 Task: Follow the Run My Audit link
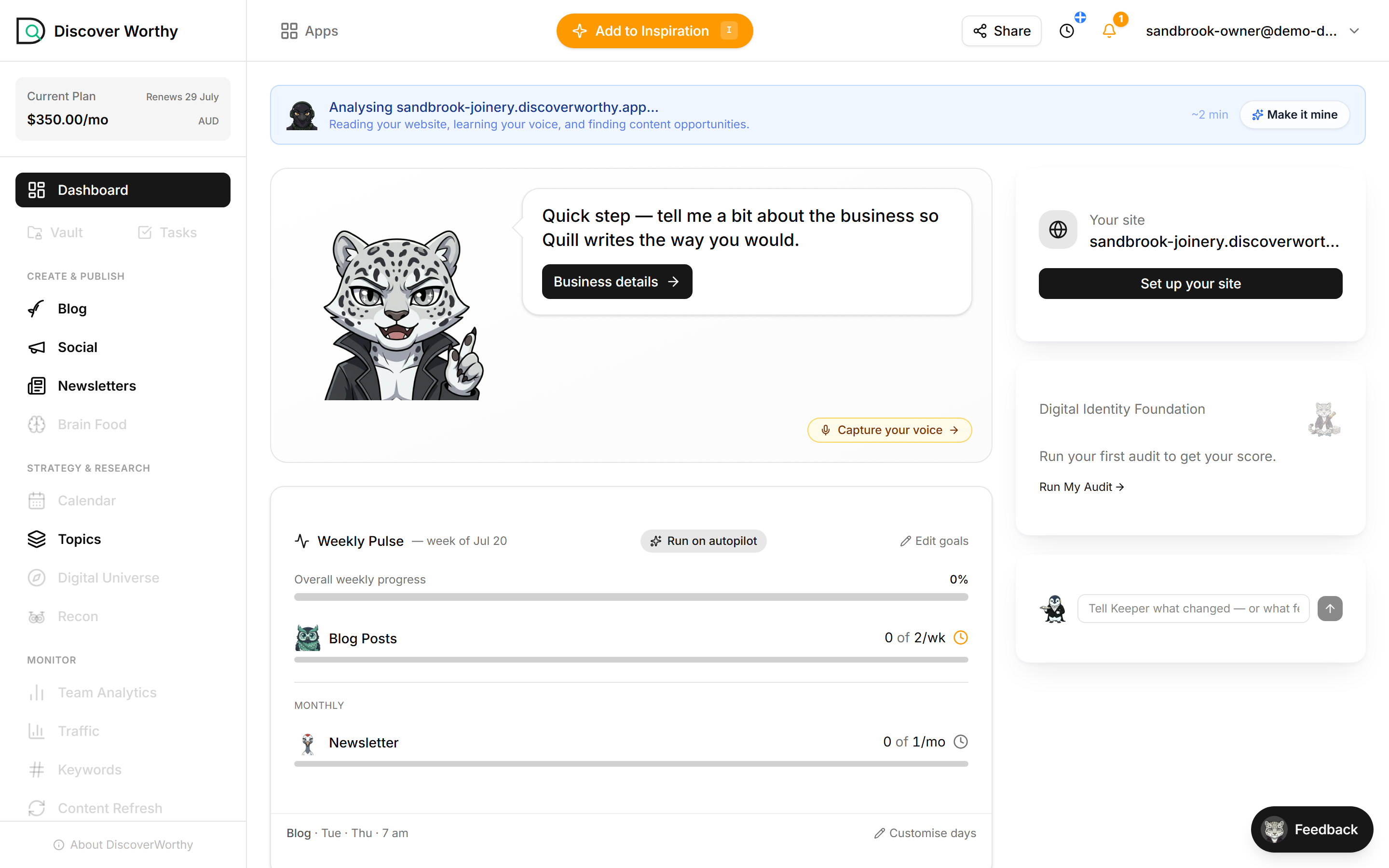pos(1081,487)
